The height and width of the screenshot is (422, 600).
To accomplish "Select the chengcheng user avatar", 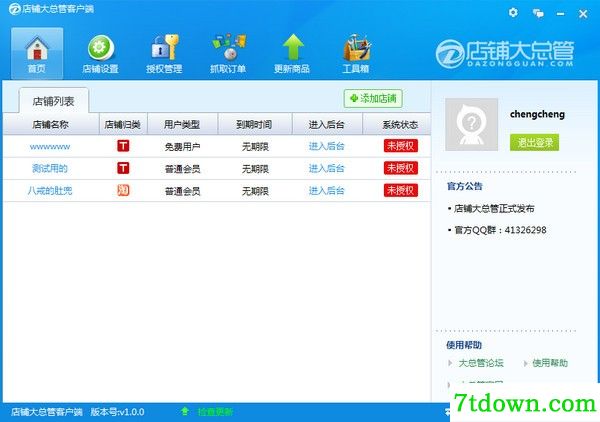I will point(471,124).
